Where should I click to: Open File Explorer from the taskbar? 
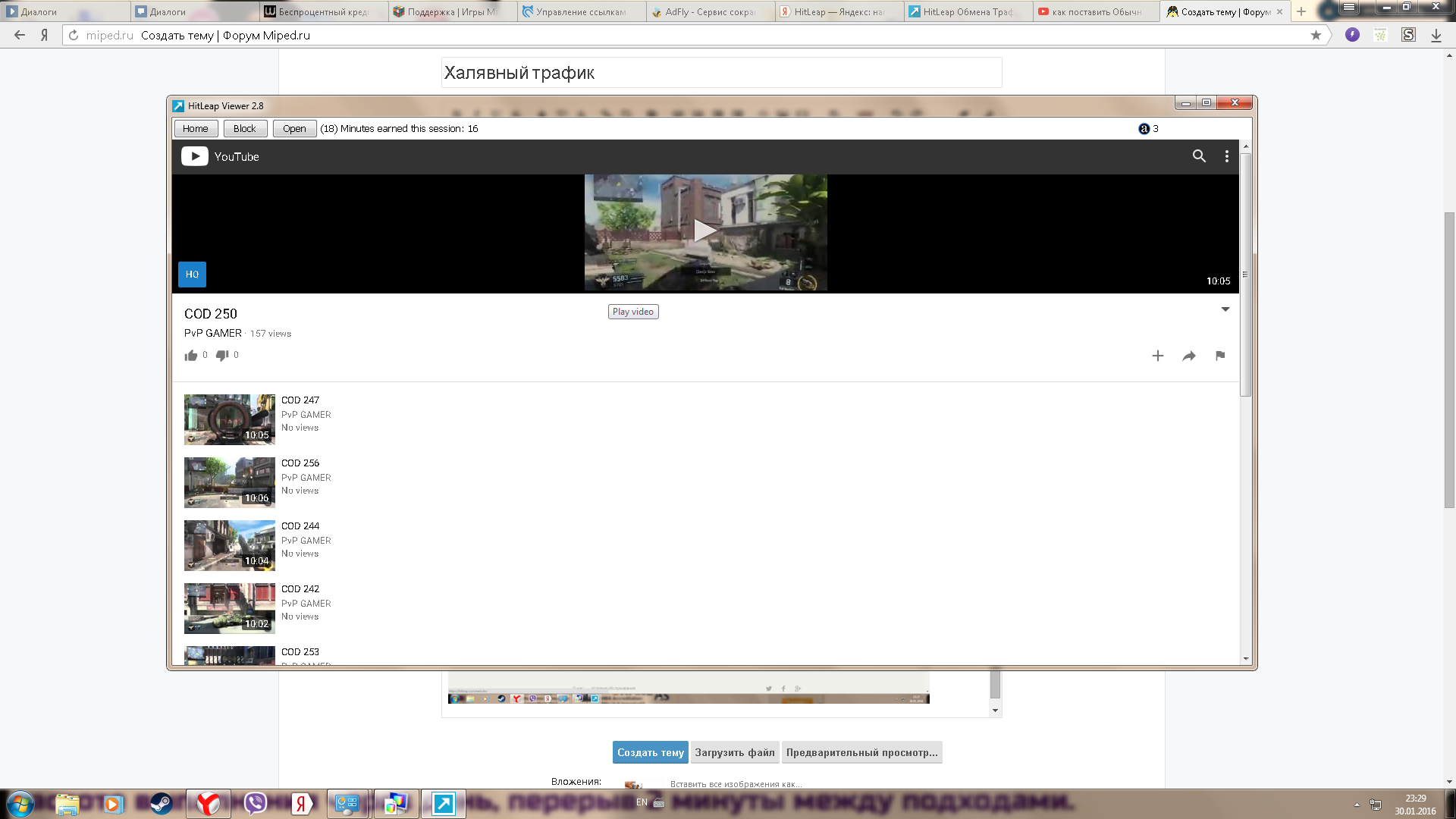(67, 804)
